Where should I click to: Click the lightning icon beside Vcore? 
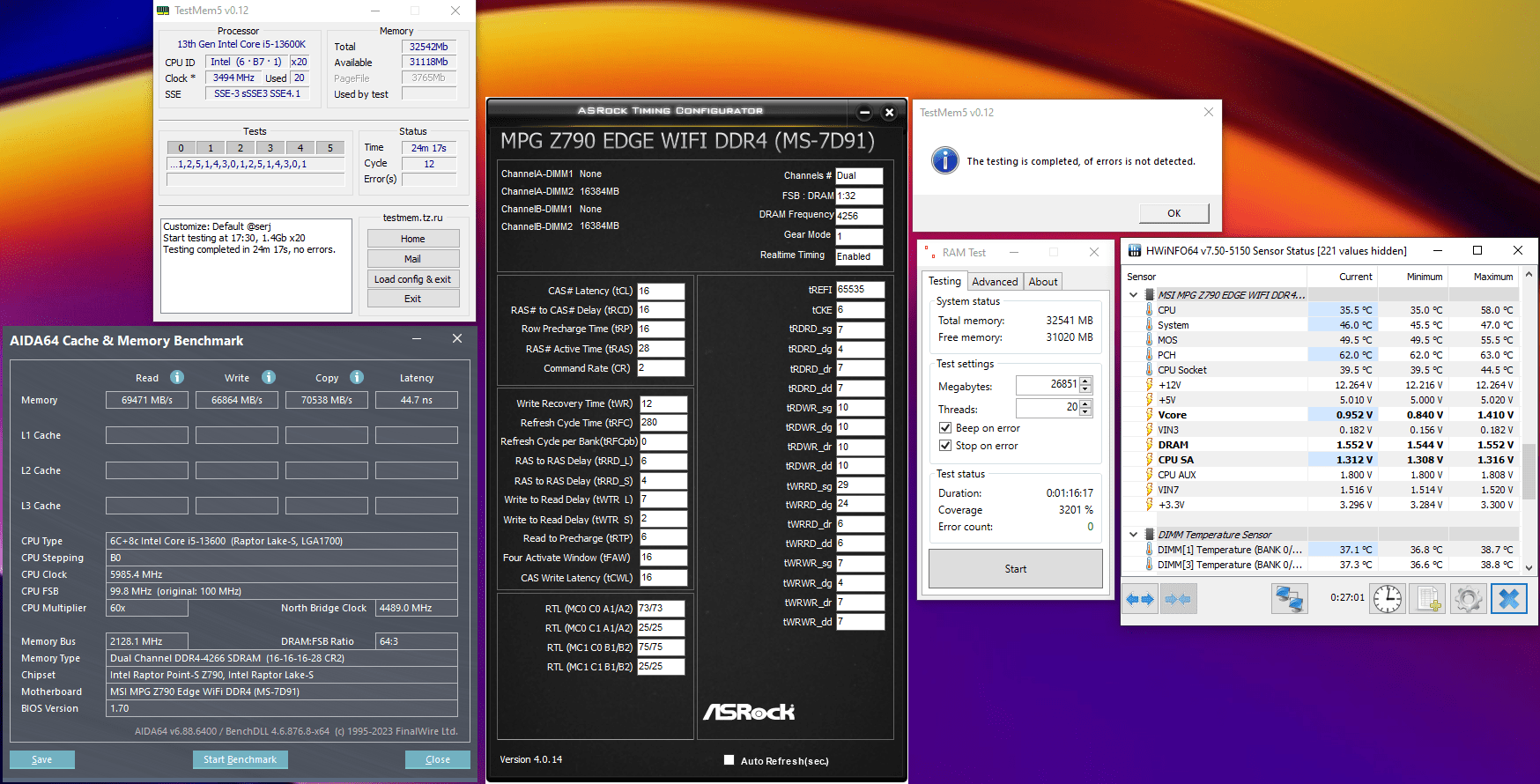pyautogui.click(x=1149, y=414)
